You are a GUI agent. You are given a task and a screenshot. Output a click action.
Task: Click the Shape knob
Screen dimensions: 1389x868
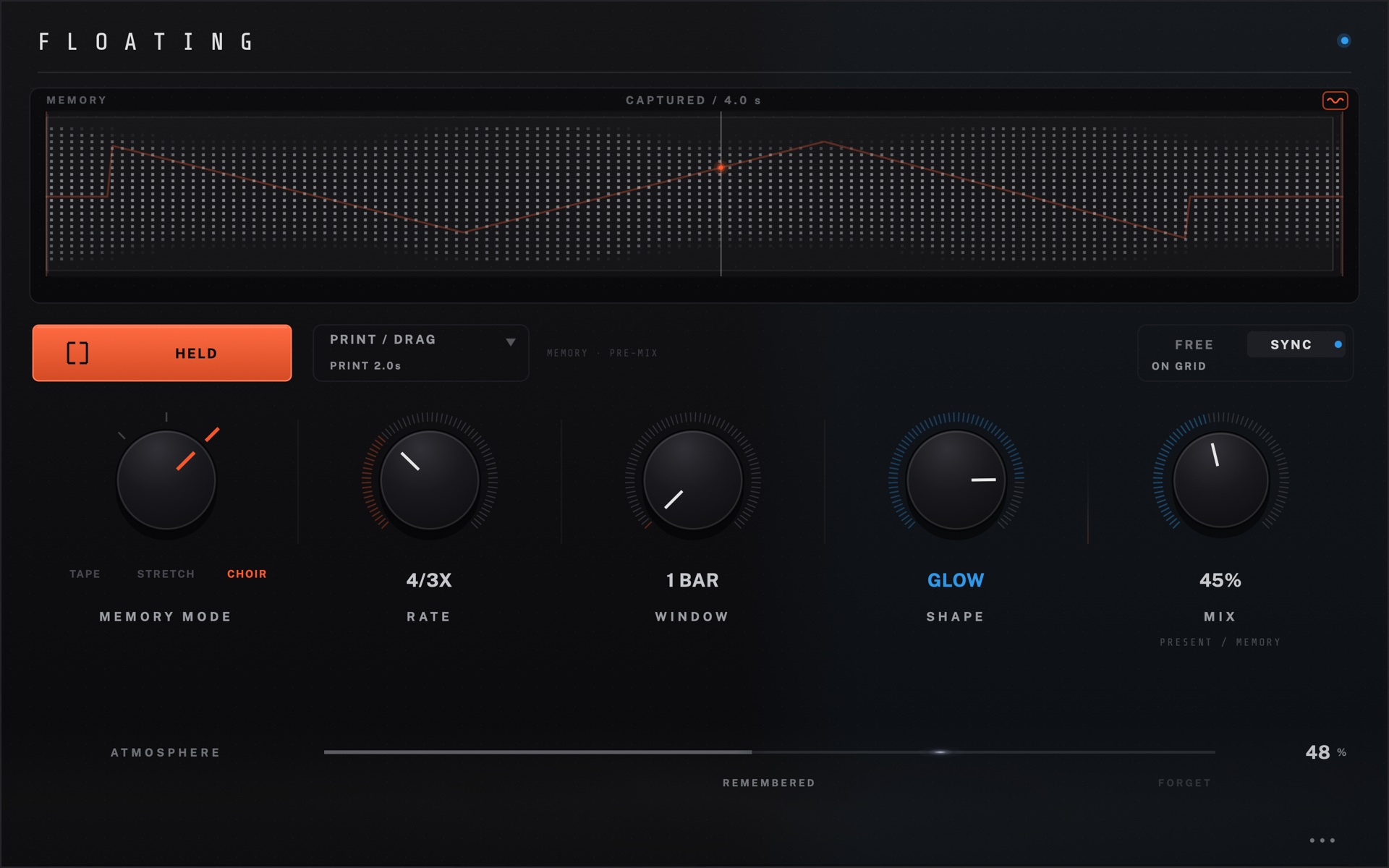(956, 480)
